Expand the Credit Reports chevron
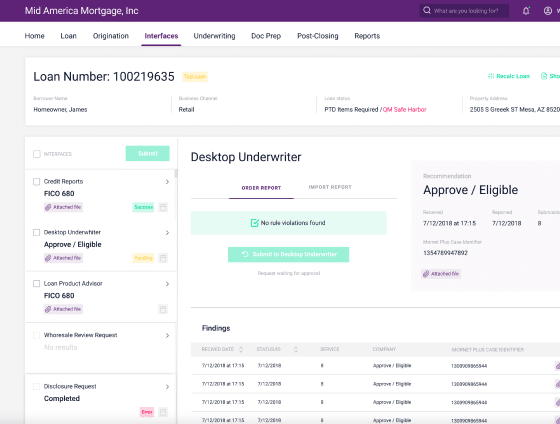 [x=167, y=182]
